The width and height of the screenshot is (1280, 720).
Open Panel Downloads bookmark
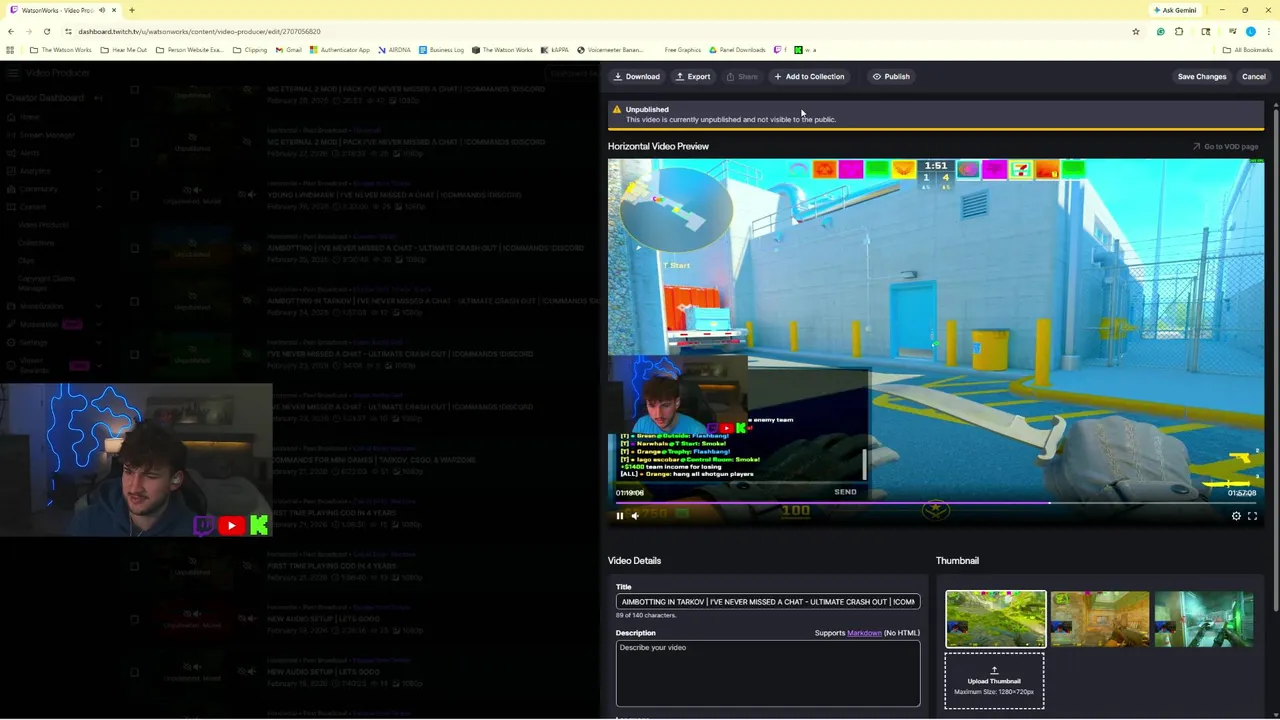(736, 50)
